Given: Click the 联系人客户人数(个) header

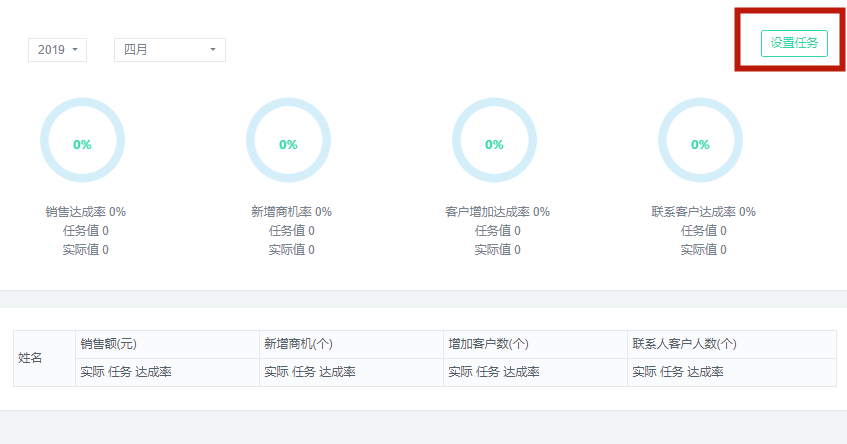Looking at the screenshot, I should pyautogui.click(x=684, y=344).
